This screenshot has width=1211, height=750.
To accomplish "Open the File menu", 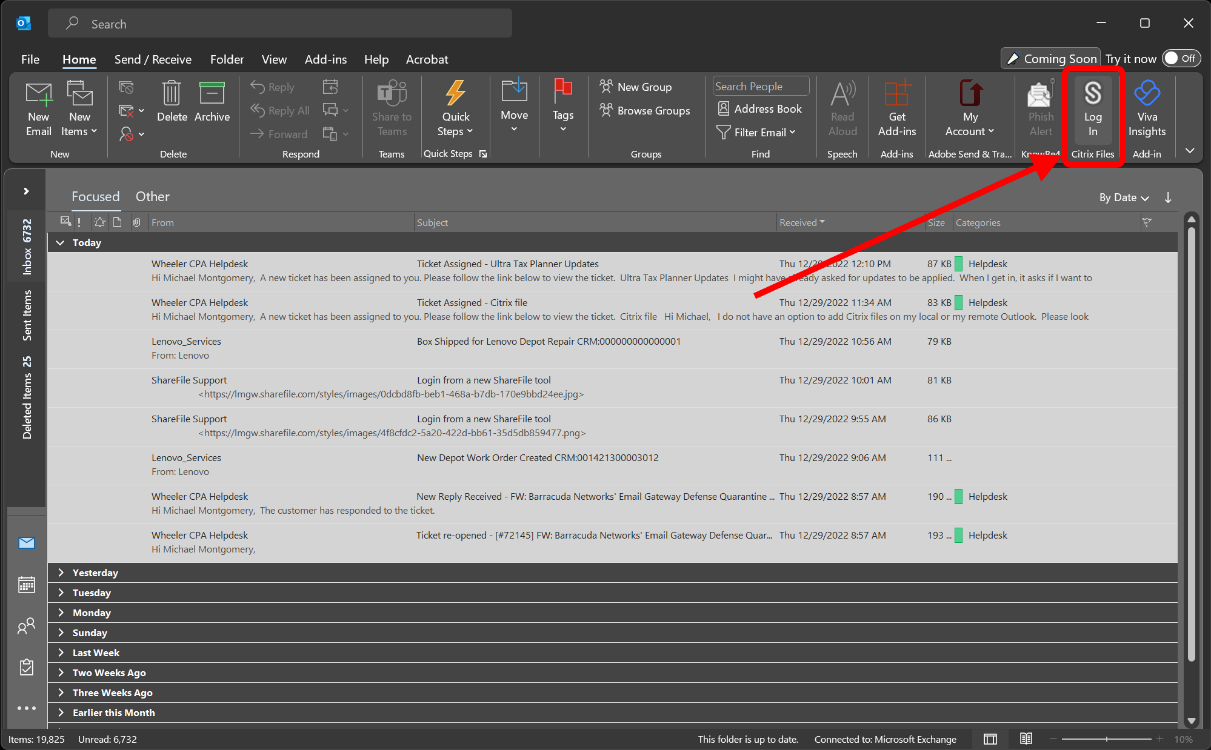I will coord(30,59).
